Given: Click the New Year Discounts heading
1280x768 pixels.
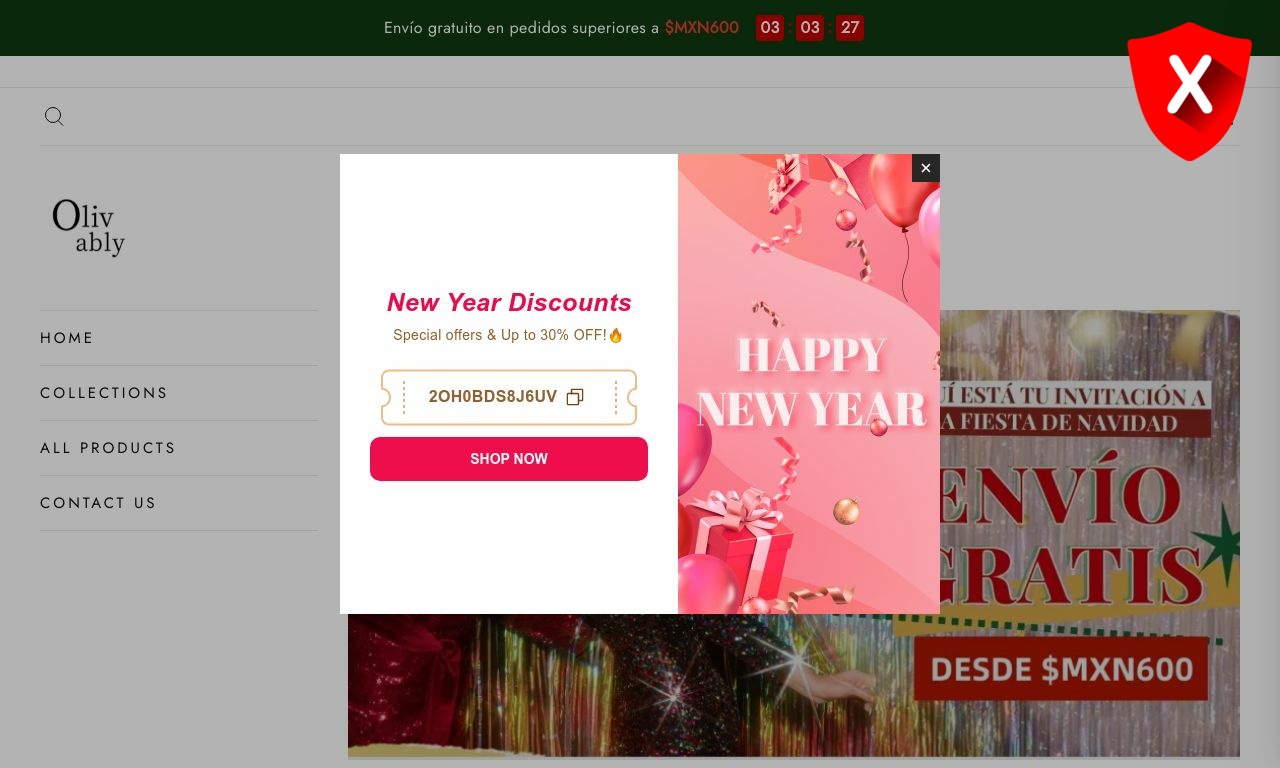Looking at the screenshot, I should click(x=509, y=302).
